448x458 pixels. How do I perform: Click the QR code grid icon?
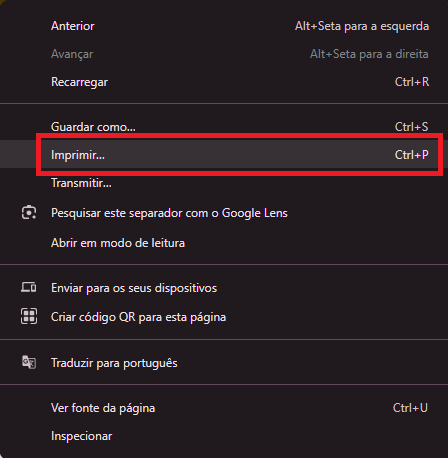coord(29,316)
